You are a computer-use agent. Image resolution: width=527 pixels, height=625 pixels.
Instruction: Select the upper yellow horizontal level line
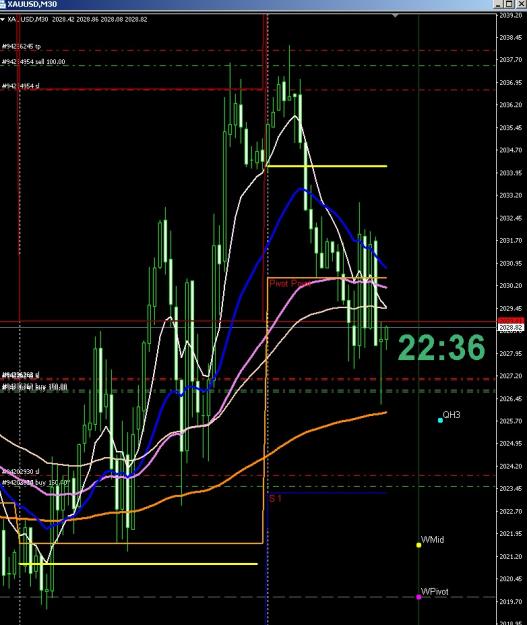(326, 166)
